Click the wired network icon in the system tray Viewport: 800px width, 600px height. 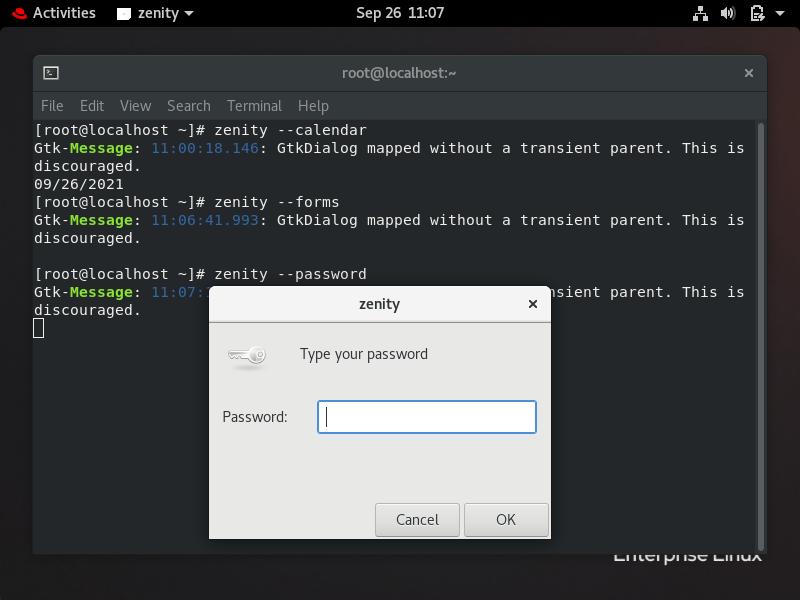coord(700,13)
